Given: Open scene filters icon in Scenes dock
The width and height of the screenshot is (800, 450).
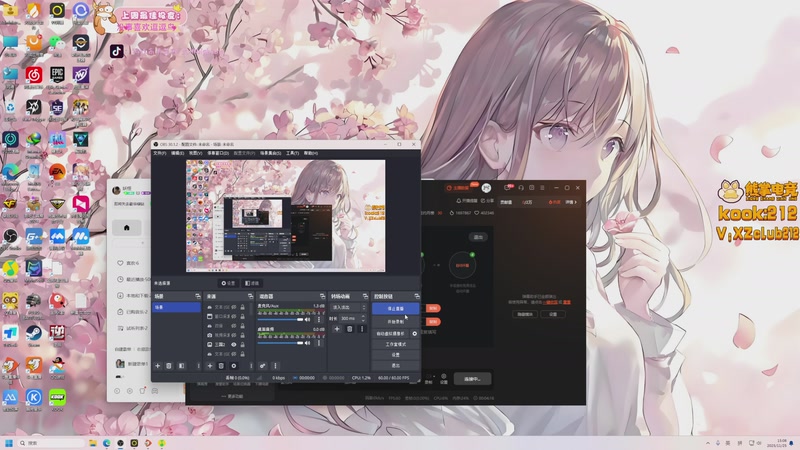Looking at the screenshot, I should pyautogui.click(x=181, y=366).
